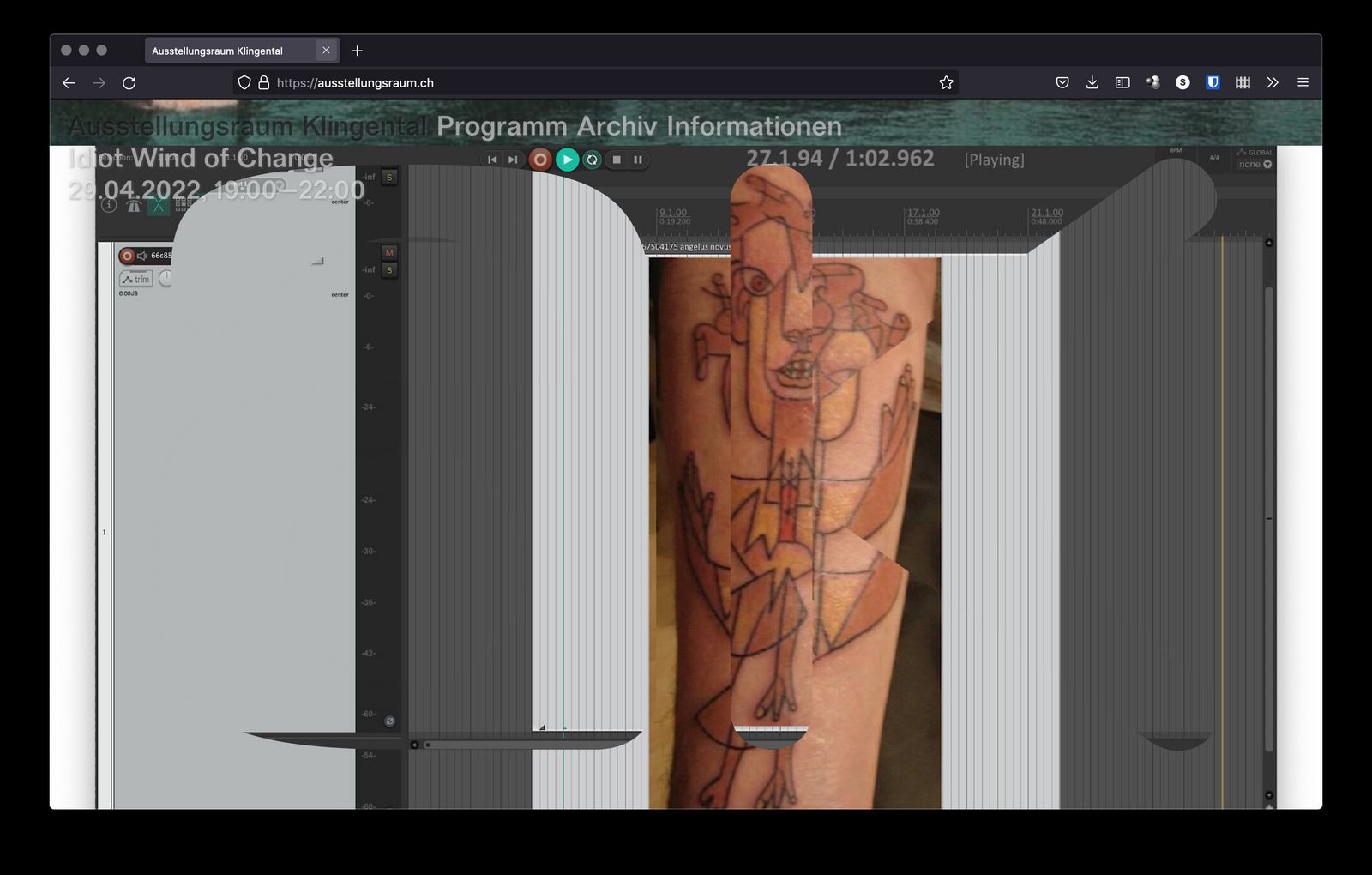Open the Archiv menu item
Viewport: 1372px width, 875px height.
(x=618, y=126)
